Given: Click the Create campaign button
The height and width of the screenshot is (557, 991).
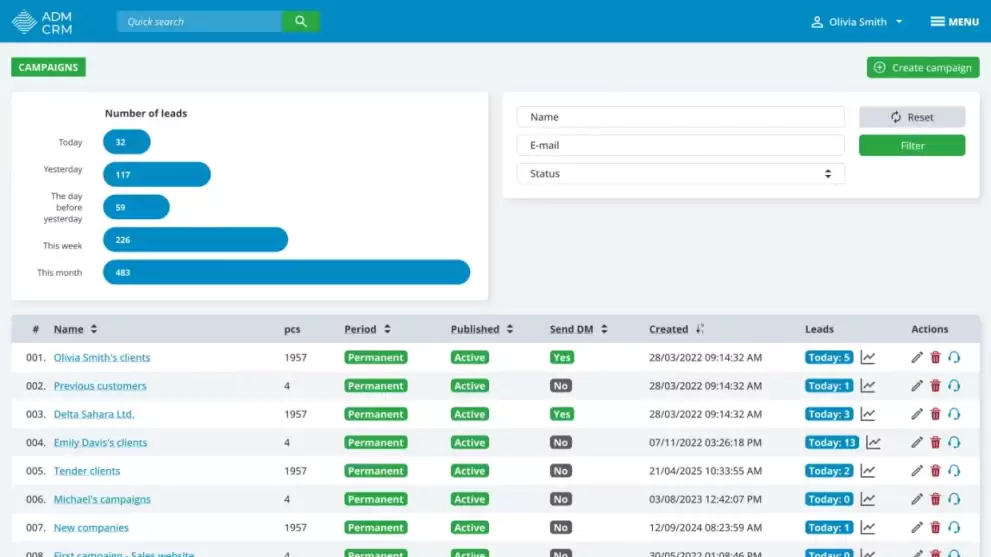Looking at the screenshot, I should point(923,68).
